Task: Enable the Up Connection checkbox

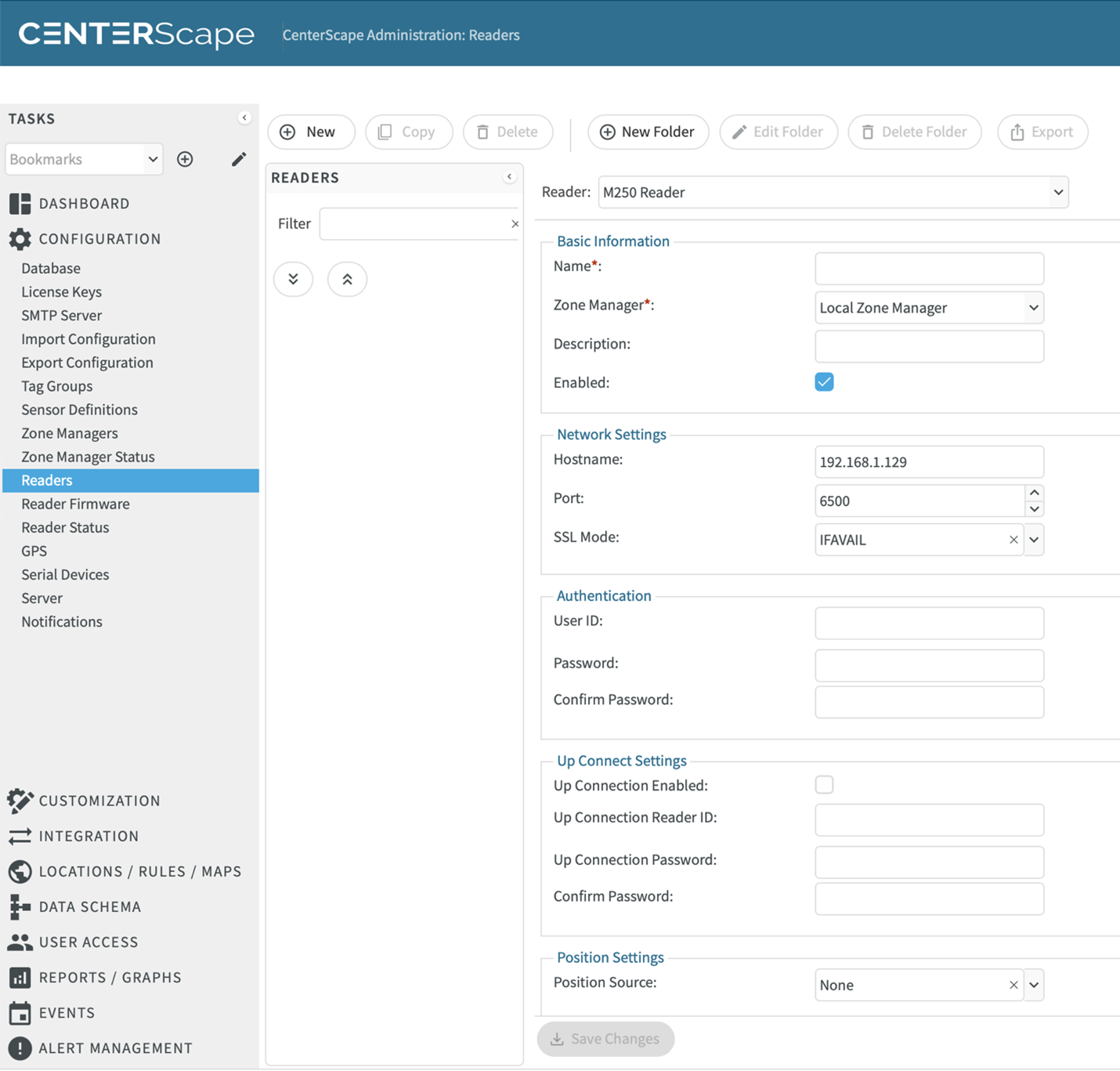Action: 824,785
